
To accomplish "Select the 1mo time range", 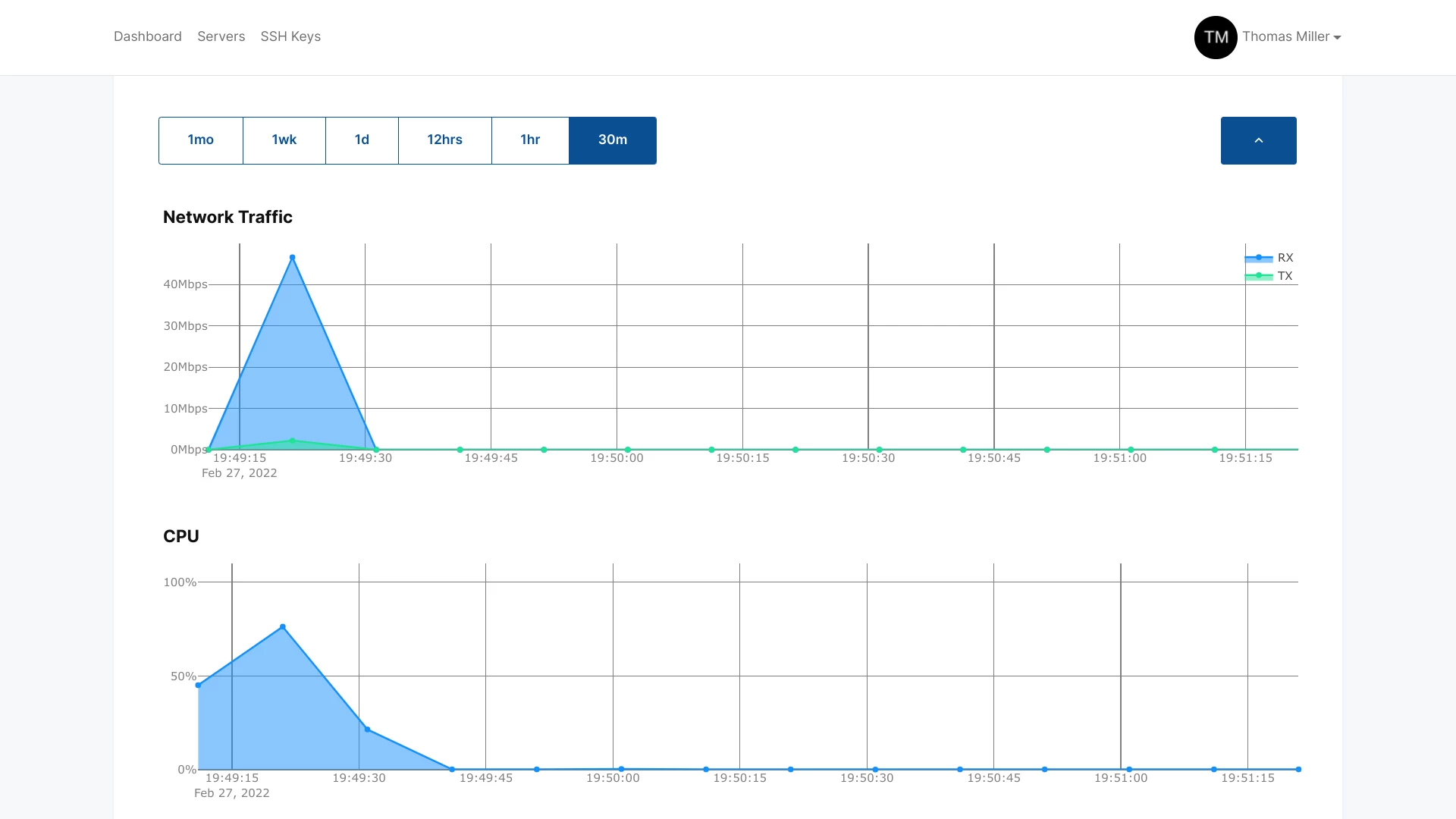I will click(x=201, y=140).
